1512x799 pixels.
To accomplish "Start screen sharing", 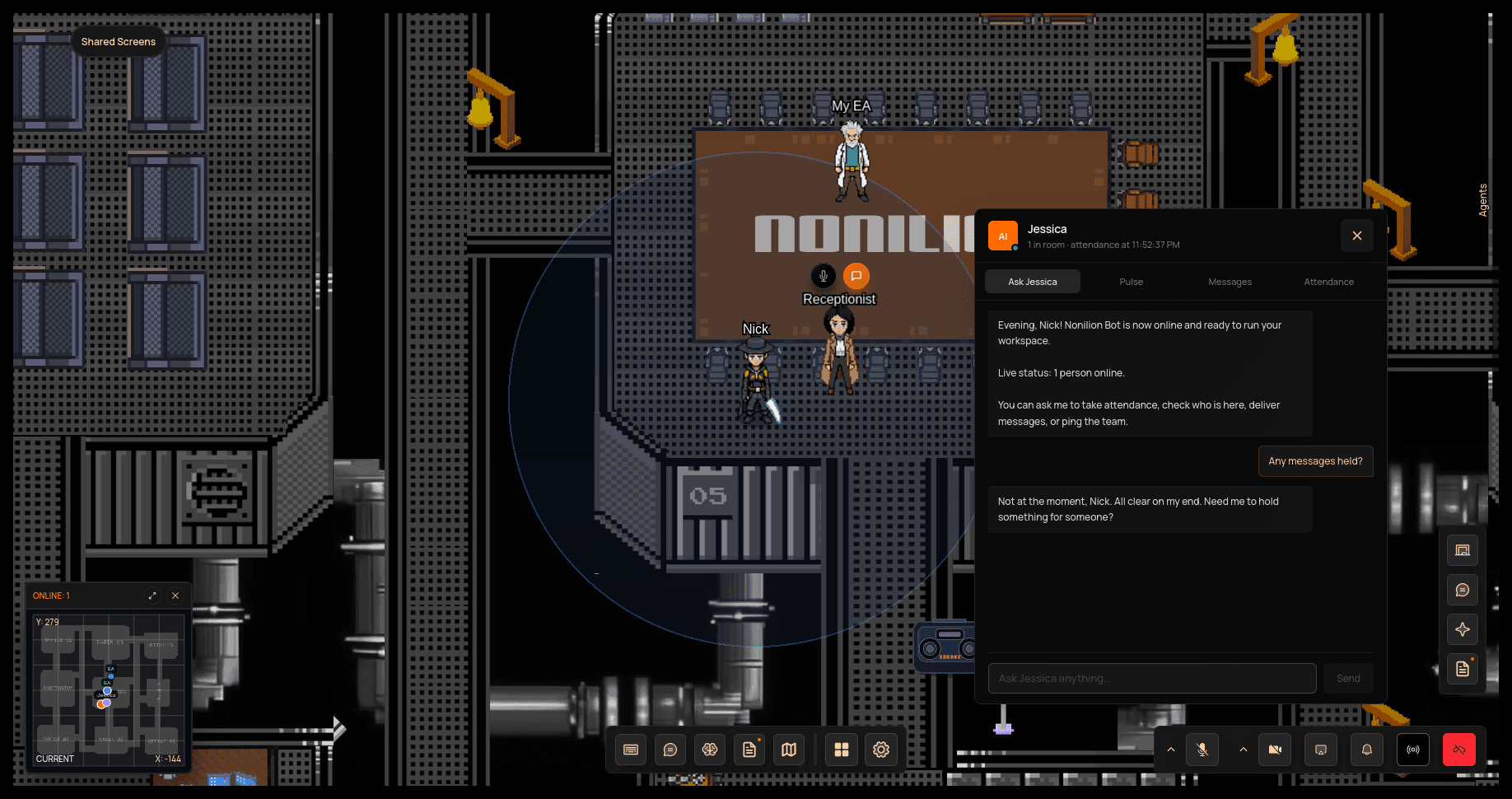I will (x=1321, y=750).
